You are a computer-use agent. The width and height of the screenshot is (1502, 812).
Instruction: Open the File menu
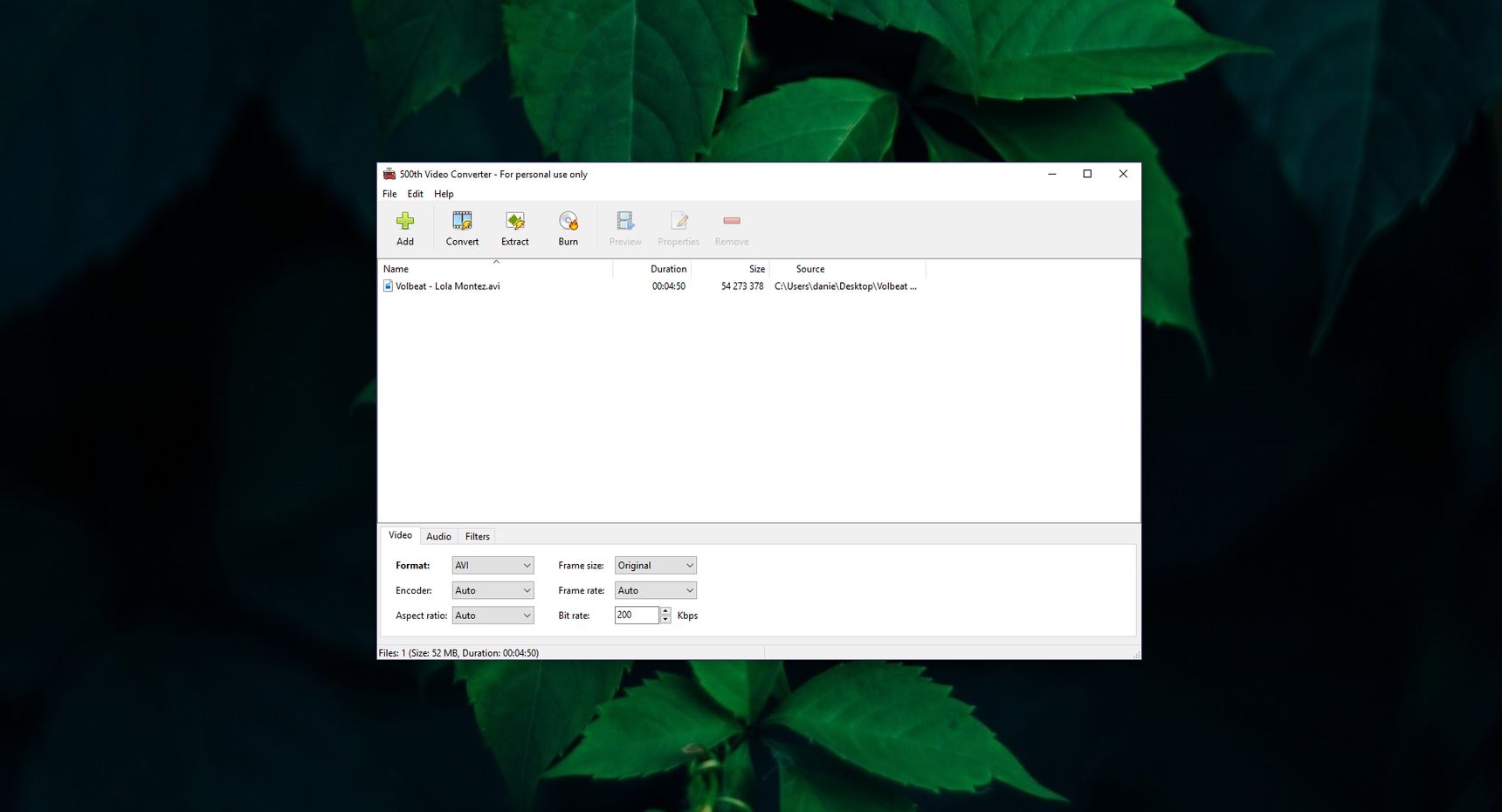389,194
